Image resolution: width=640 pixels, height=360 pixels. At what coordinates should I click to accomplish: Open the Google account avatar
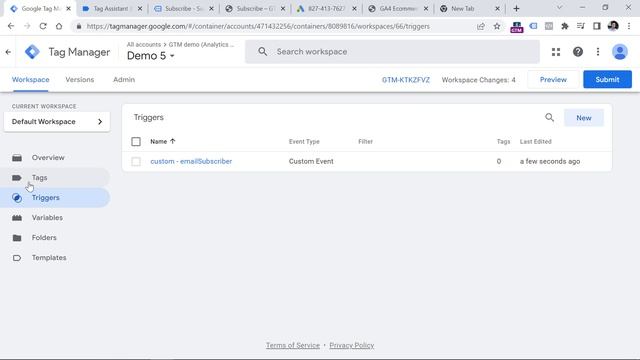(x=620, y=52)
